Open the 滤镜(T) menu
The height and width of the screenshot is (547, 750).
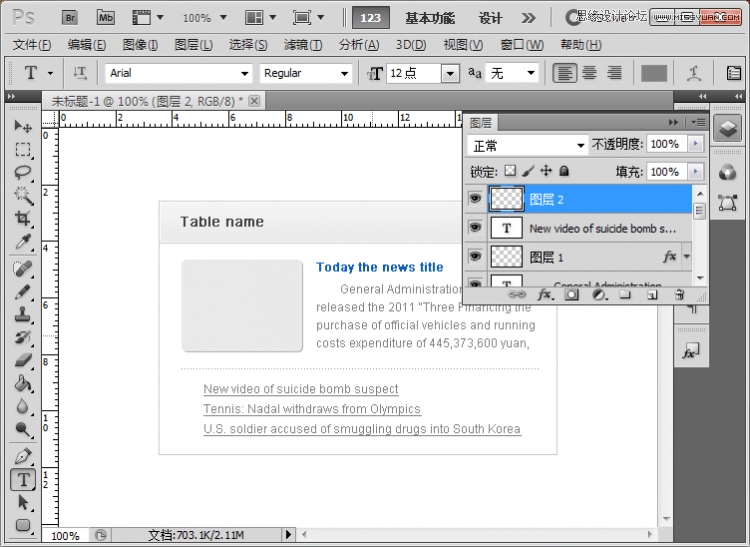[x=303, y=45]
